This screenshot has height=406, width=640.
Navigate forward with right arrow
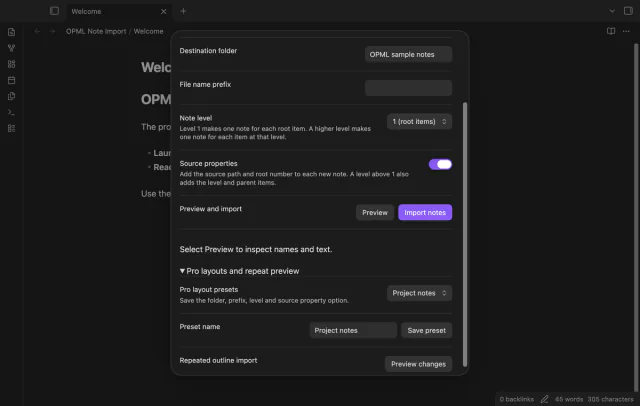[52, 31]
